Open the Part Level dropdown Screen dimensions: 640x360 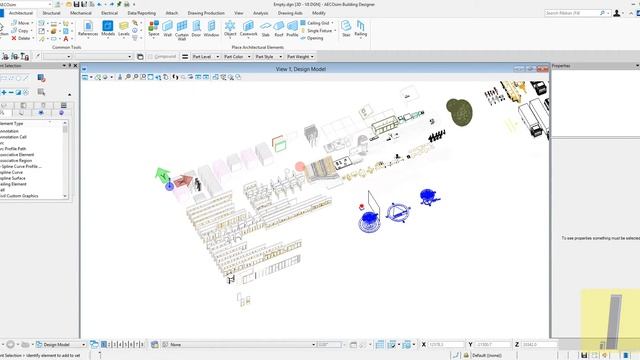pos(206,57)
